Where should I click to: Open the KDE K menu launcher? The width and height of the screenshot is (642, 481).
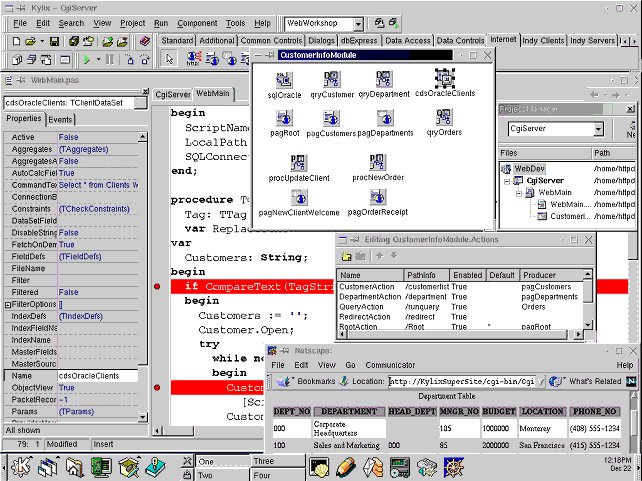pyautogui.click(x=21, y=467)
